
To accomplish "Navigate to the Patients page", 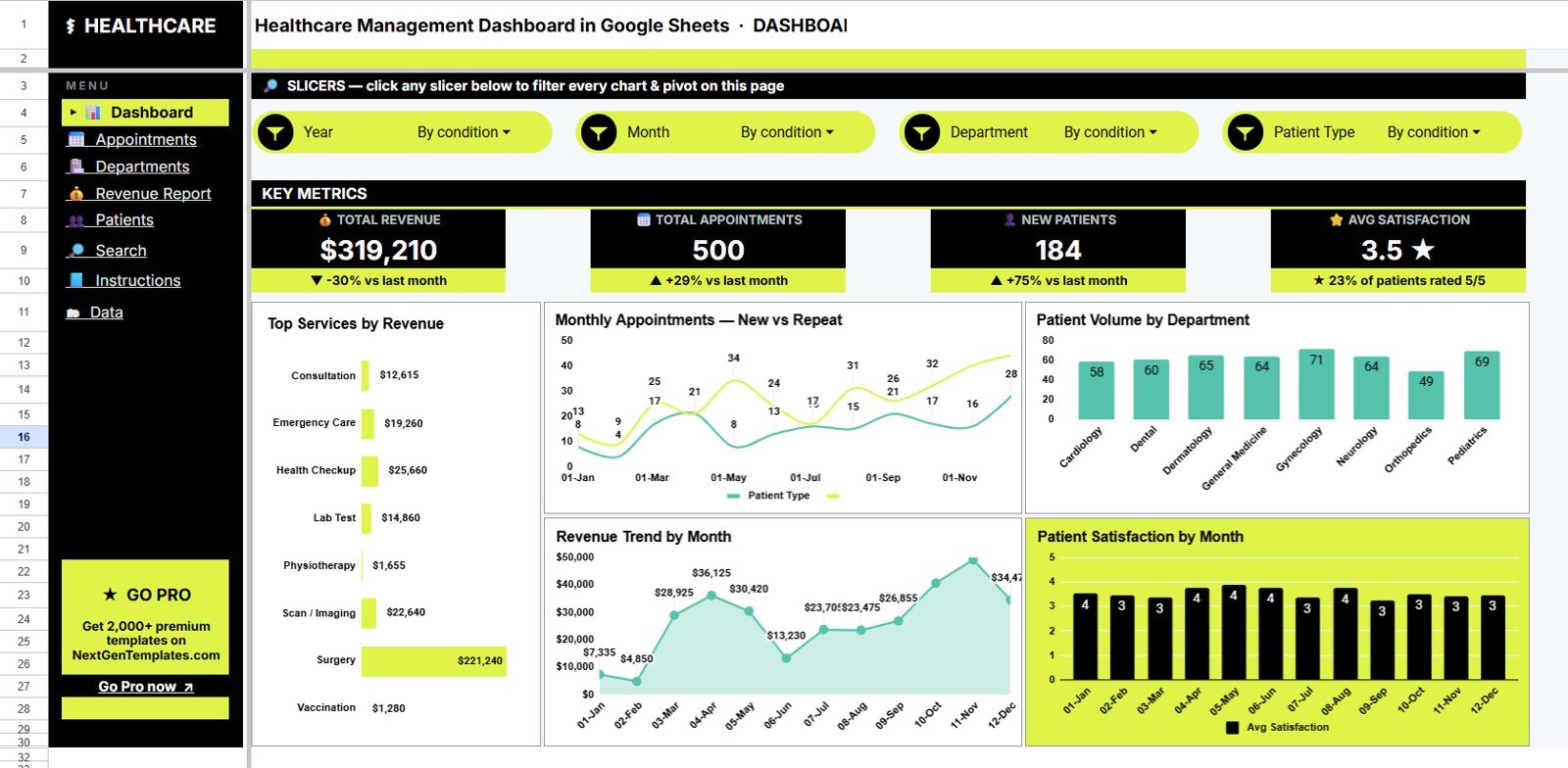I will 124,220.
